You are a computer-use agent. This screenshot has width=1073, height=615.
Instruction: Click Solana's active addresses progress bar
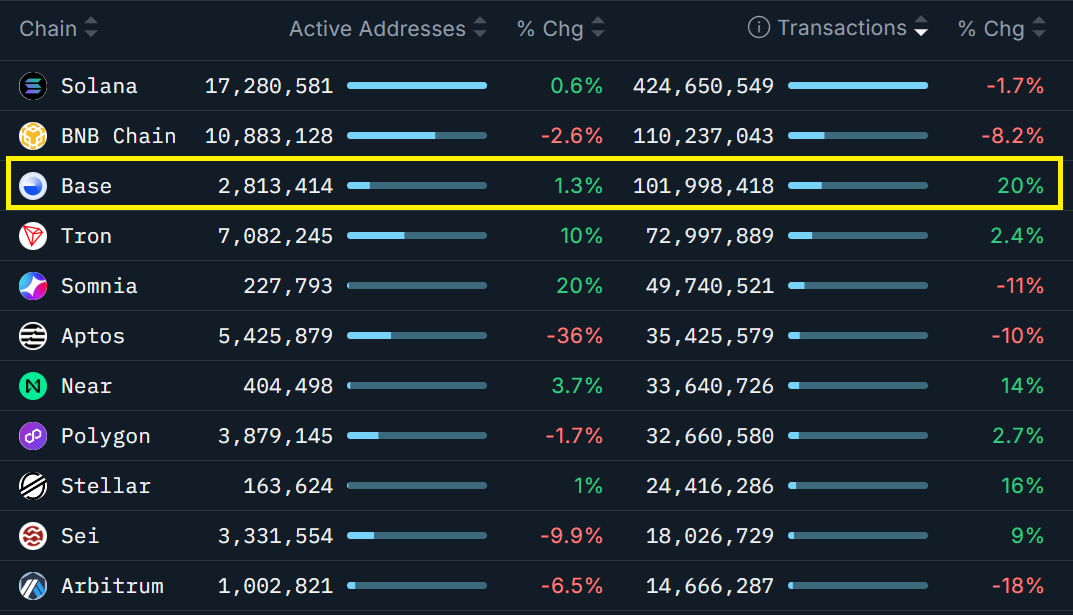click(x=417, y=86)
